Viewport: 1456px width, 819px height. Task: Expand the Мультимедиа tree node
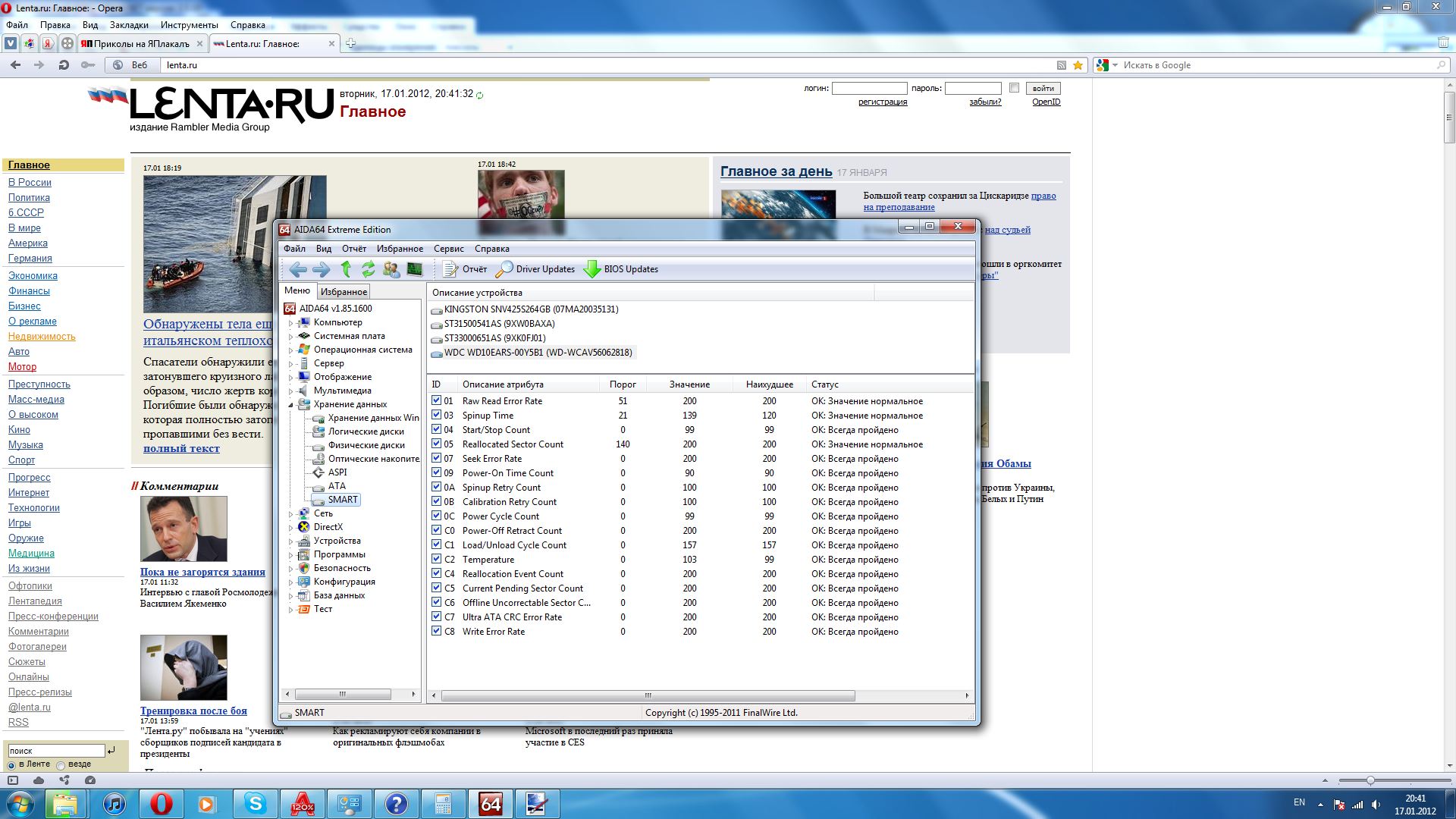290,391
